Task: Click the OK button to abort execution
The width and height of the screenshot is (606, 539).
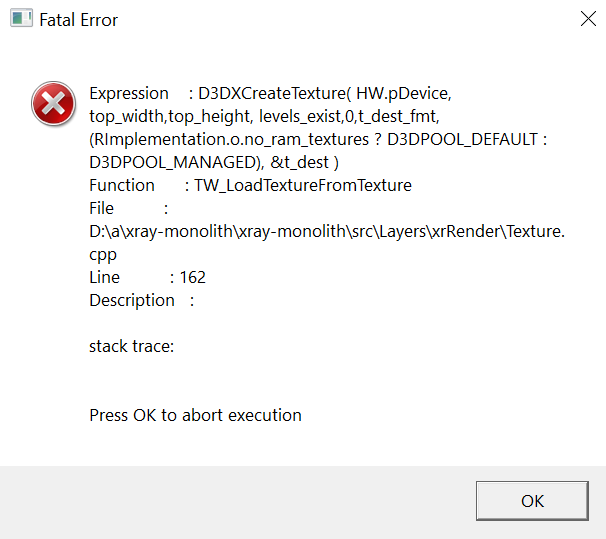Action: coord(532,501)
